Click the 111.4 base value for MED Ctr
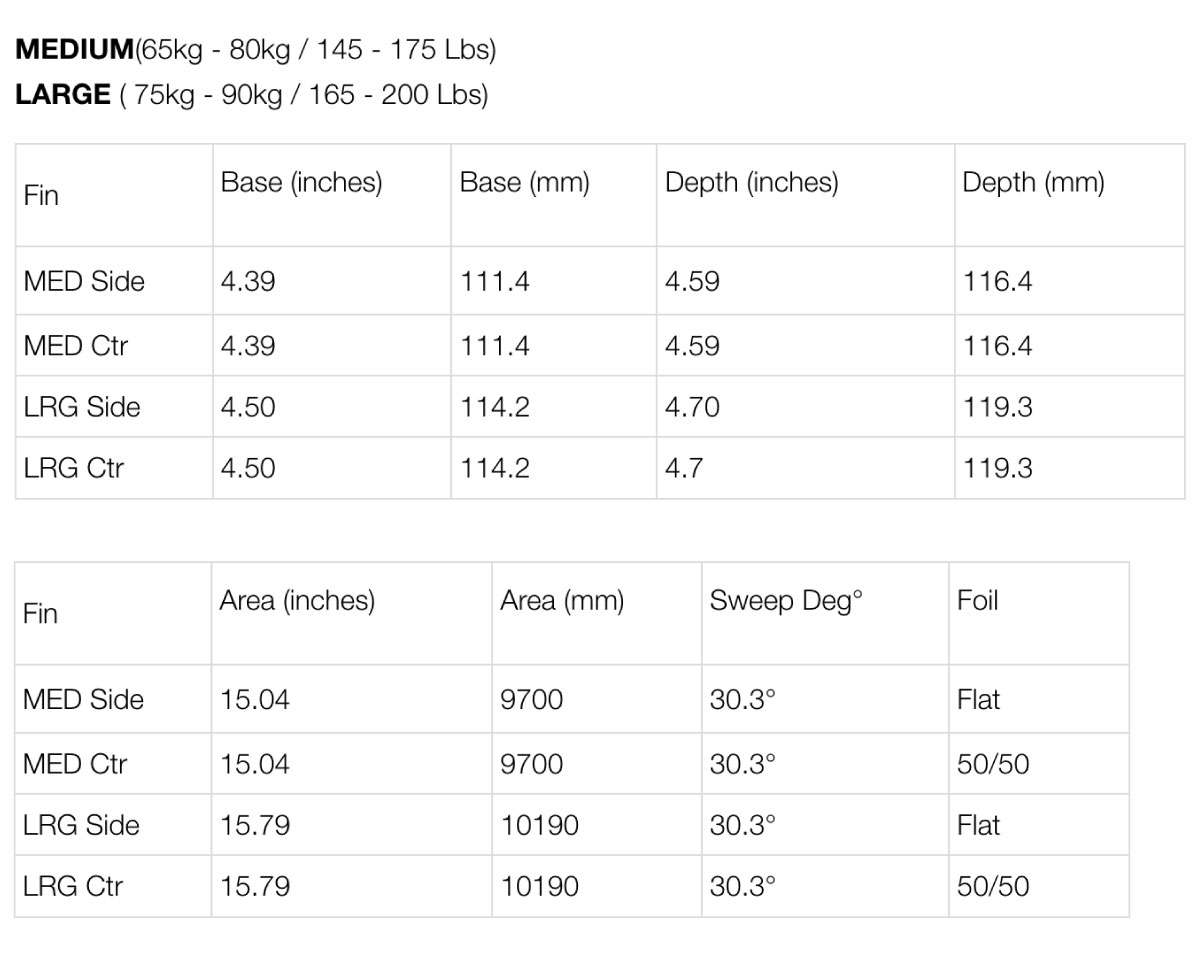This screenshot has width=1200, height=971. click(x=495, y=346)
